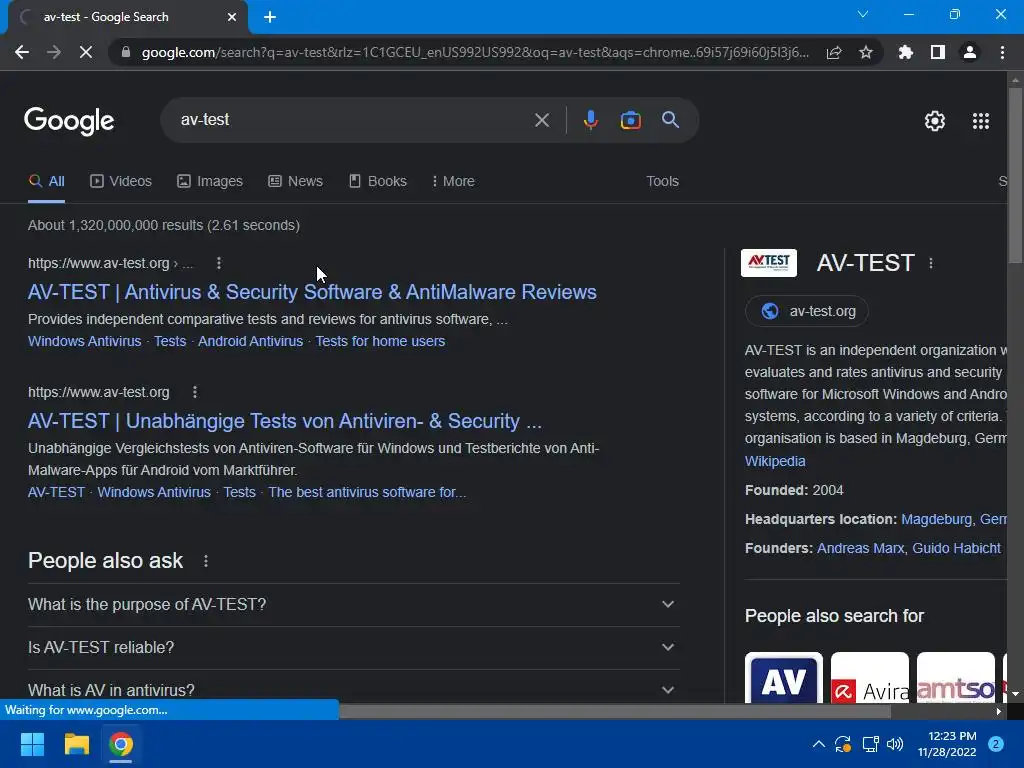Open amtso thumbnail in People also search
The width and height of the screenshot is (1024, 768).
pyautogui.click(x=955, y=677)
